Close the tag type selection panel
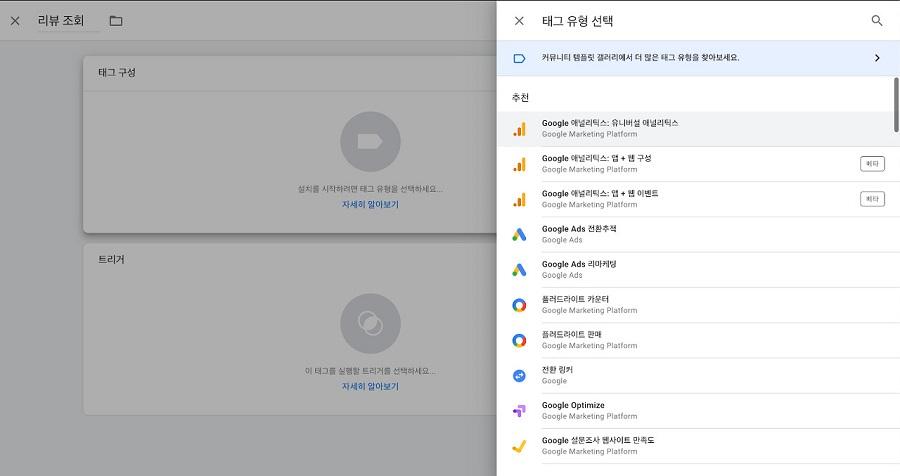The height and width of the screenshot is (476, 900). [519, 21]
